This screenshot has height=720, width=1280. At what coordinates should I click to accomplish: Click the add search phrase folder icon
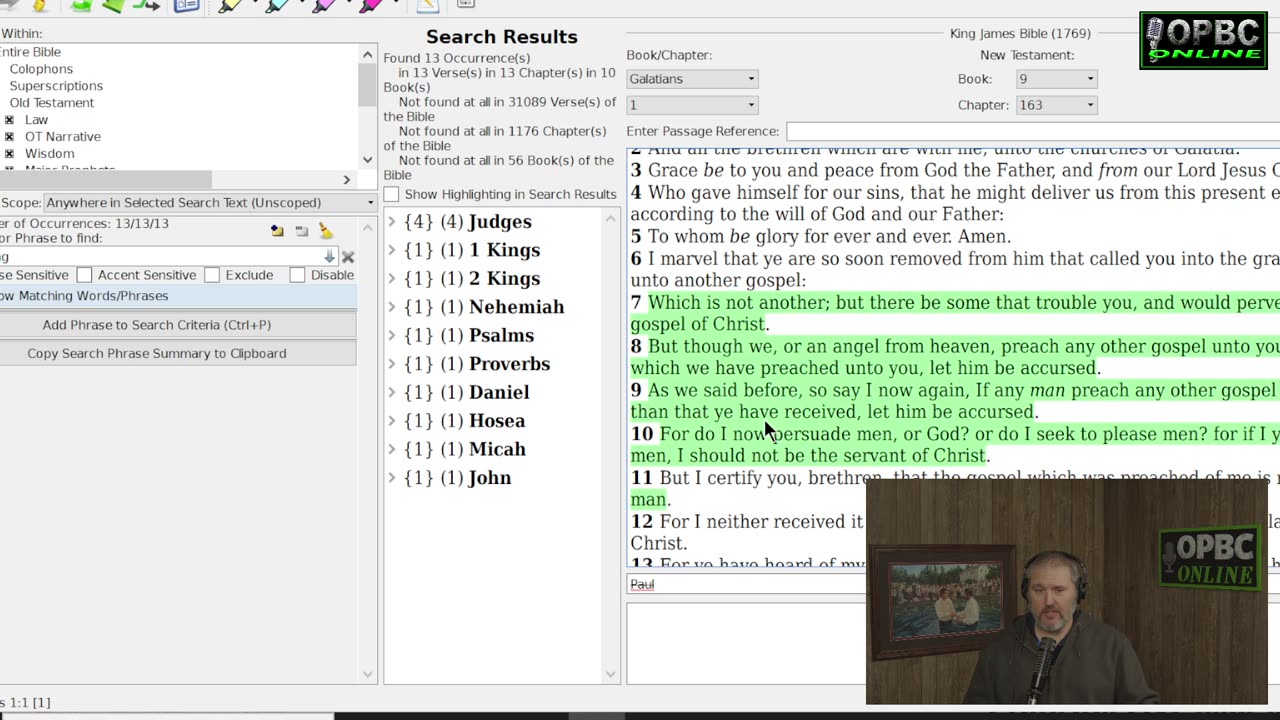point(277,231)
